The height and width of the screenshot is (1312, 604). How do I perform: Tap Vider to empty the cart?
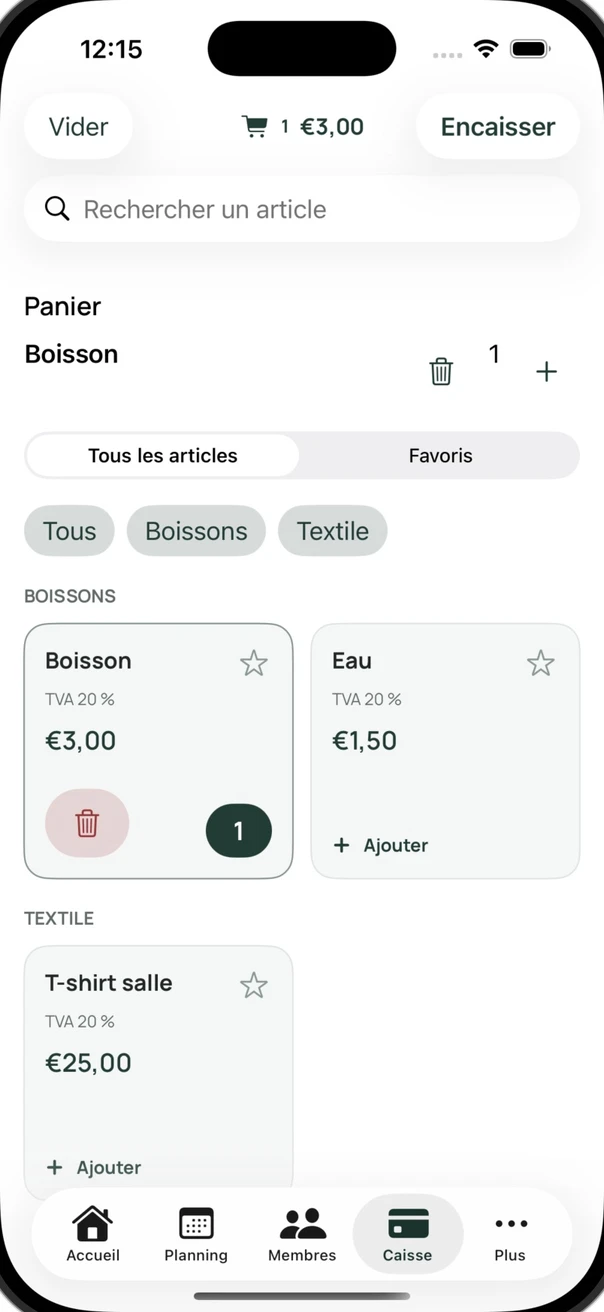click(78, 127)
